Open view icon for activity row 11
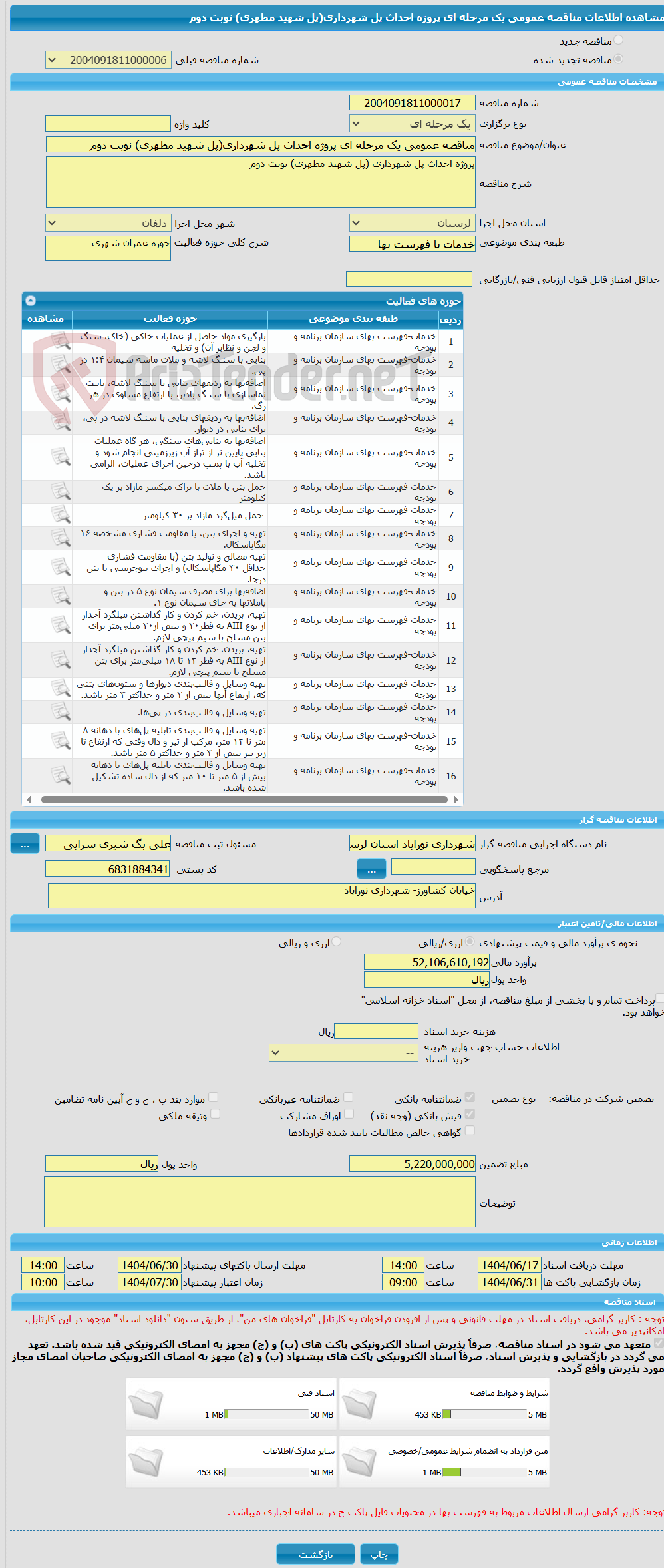Image resolution: width=664 pixels, height=1568 pixels. pyautogui.click(x=61, y=625)
